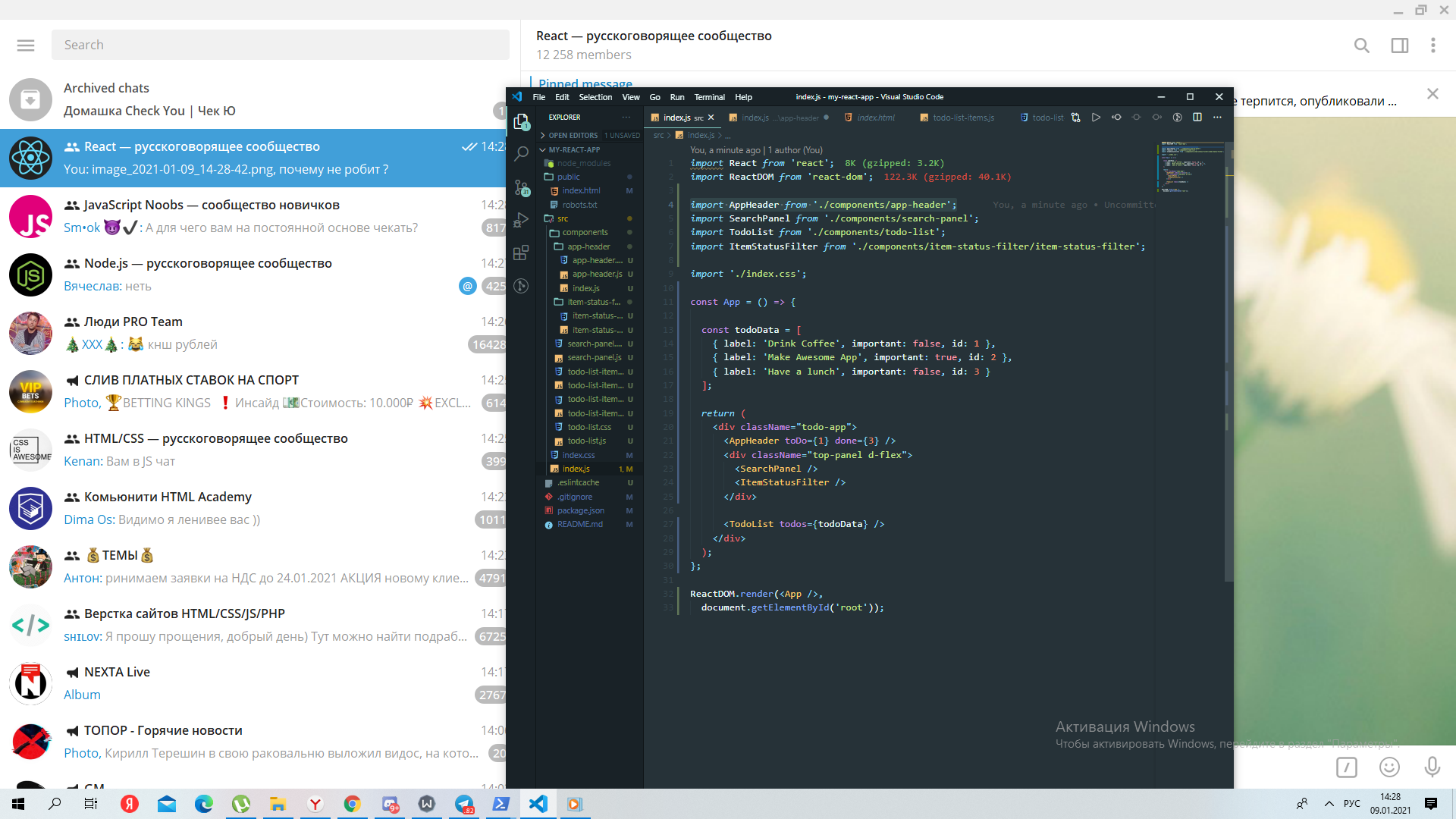The width and height of the screenshot is (1456, 819).
Task: Open todo-list.css in Explorer
Action: [x=589, y=427]
